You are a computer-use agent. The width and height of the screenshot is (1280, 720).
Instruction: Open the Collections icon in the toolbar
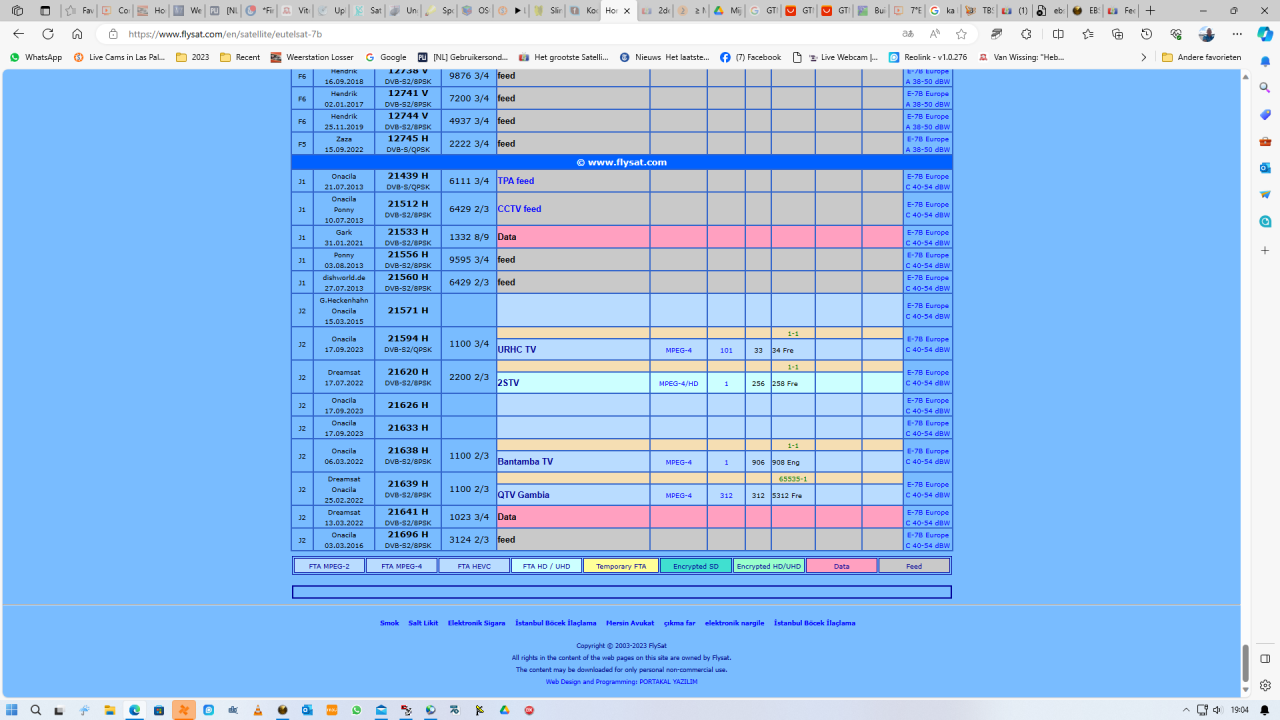pos(1117,34)
